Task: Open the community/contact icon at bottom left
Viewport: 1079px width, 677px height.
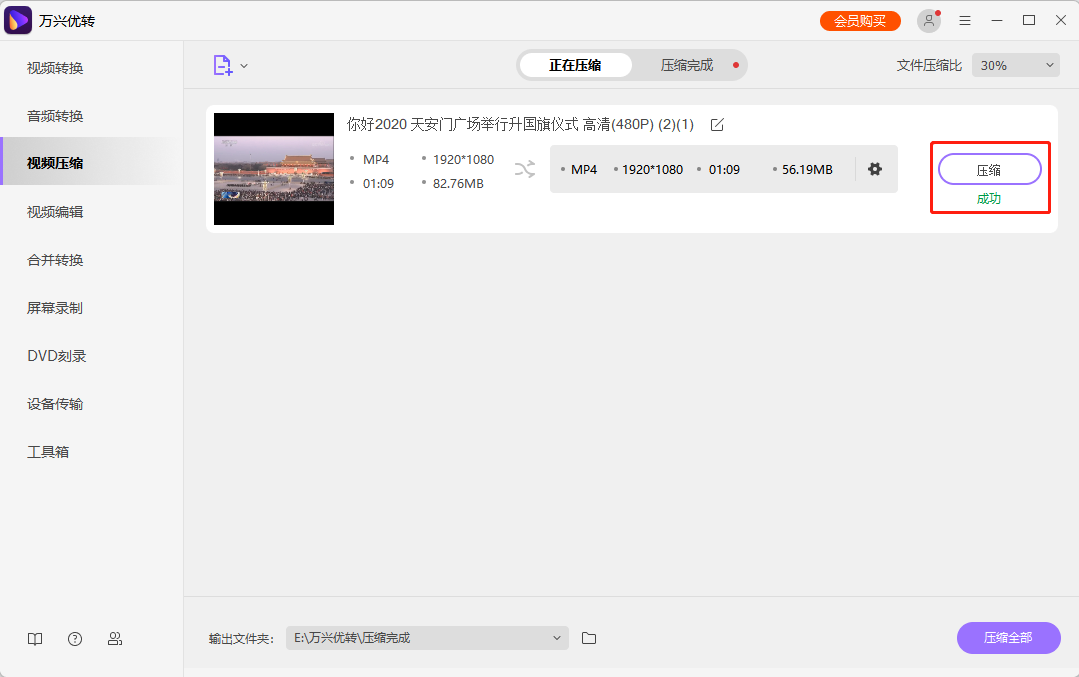Action: click(115, 638)
